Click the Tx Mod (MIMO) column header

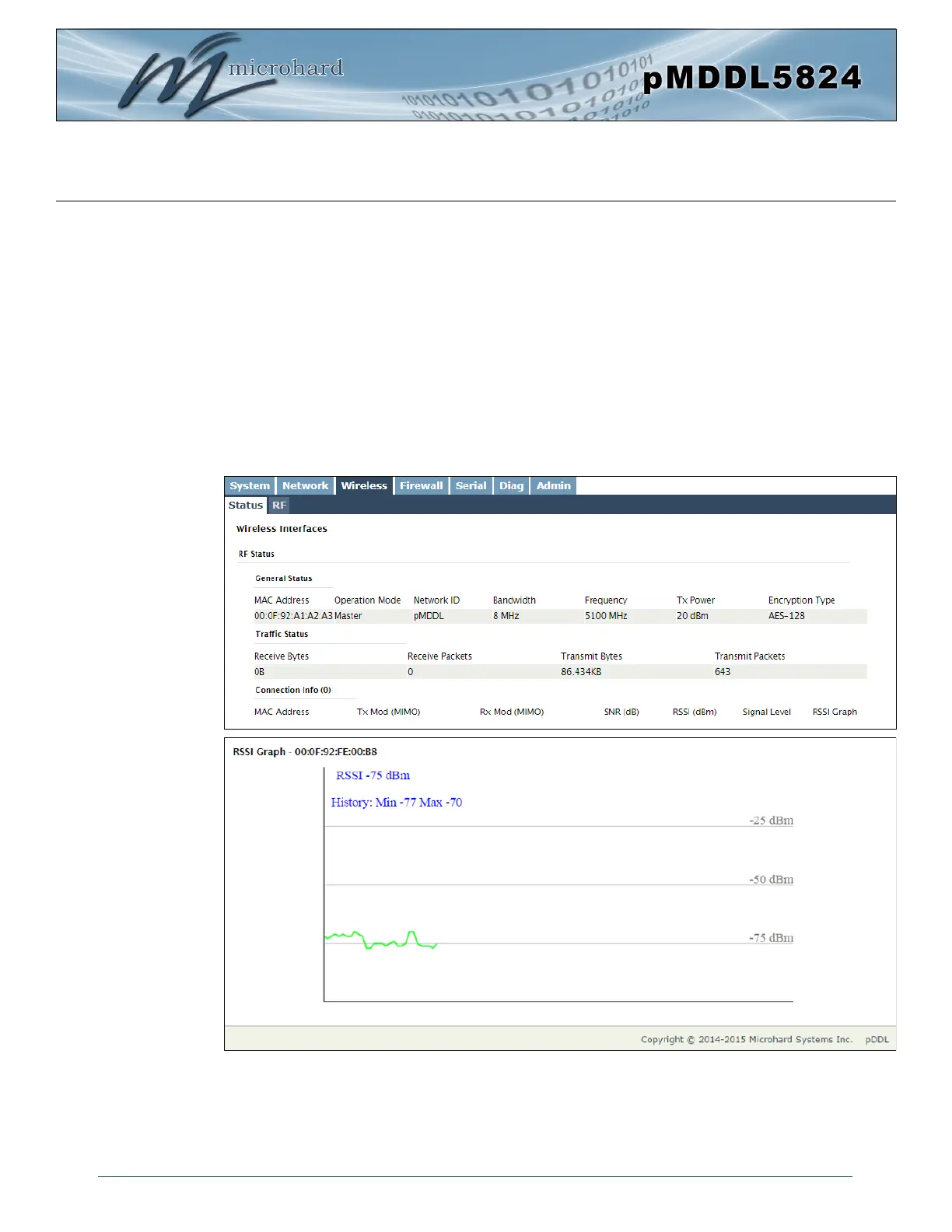click(388, 712)
